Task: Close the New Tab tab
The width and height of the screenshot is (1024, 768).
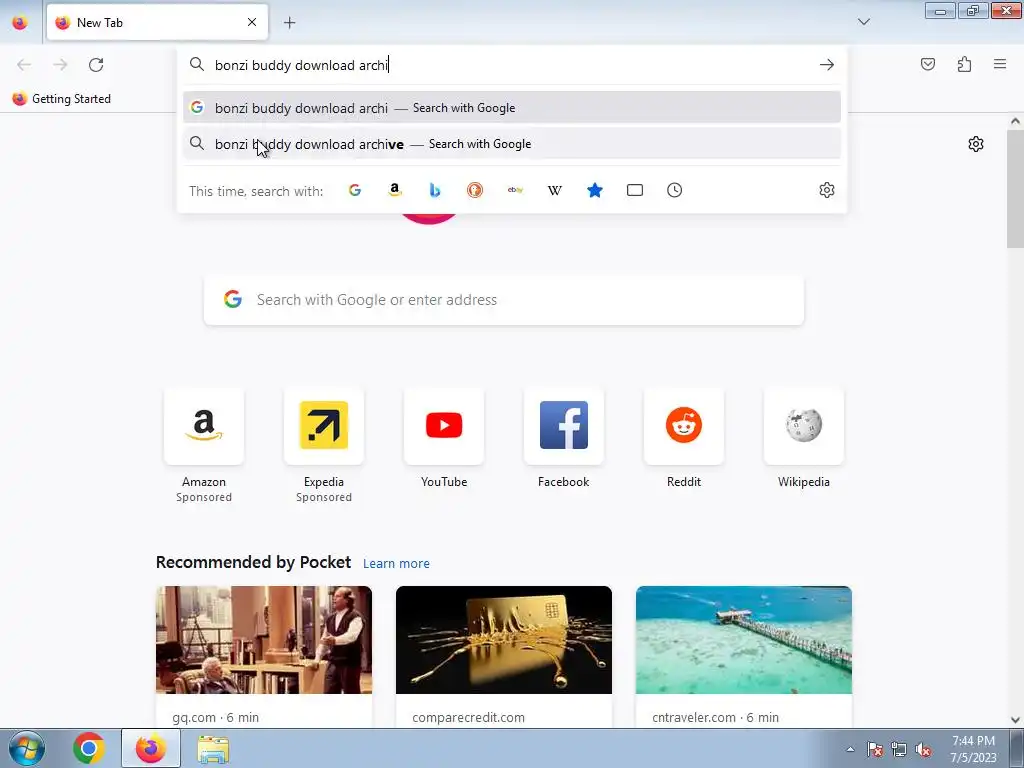Action: pyautogui.click(x=252, y=22)
